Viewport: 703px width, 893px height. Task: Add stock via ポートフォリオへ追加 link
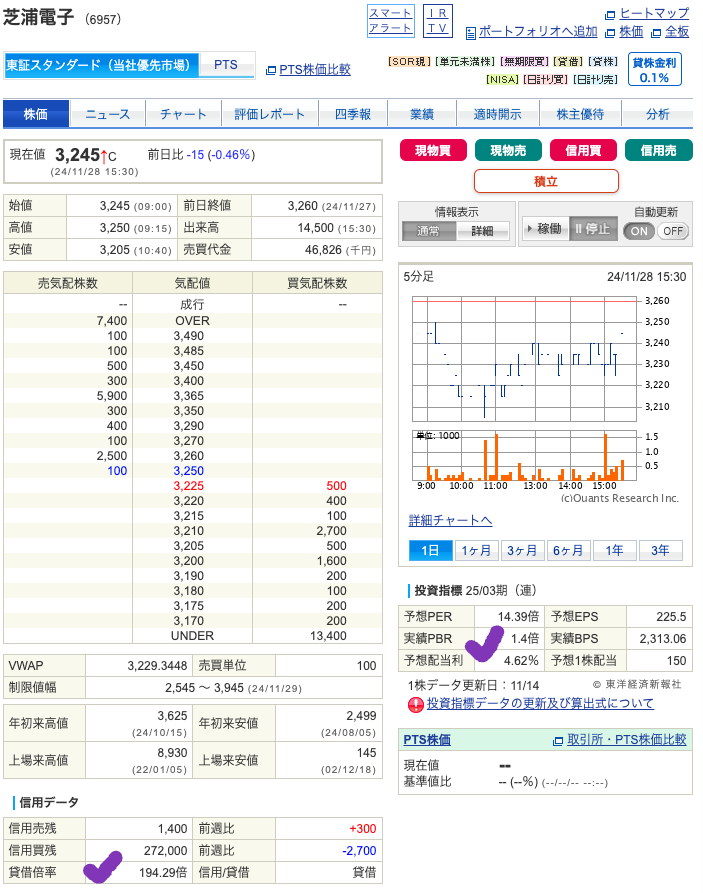(x=538, y=32)
